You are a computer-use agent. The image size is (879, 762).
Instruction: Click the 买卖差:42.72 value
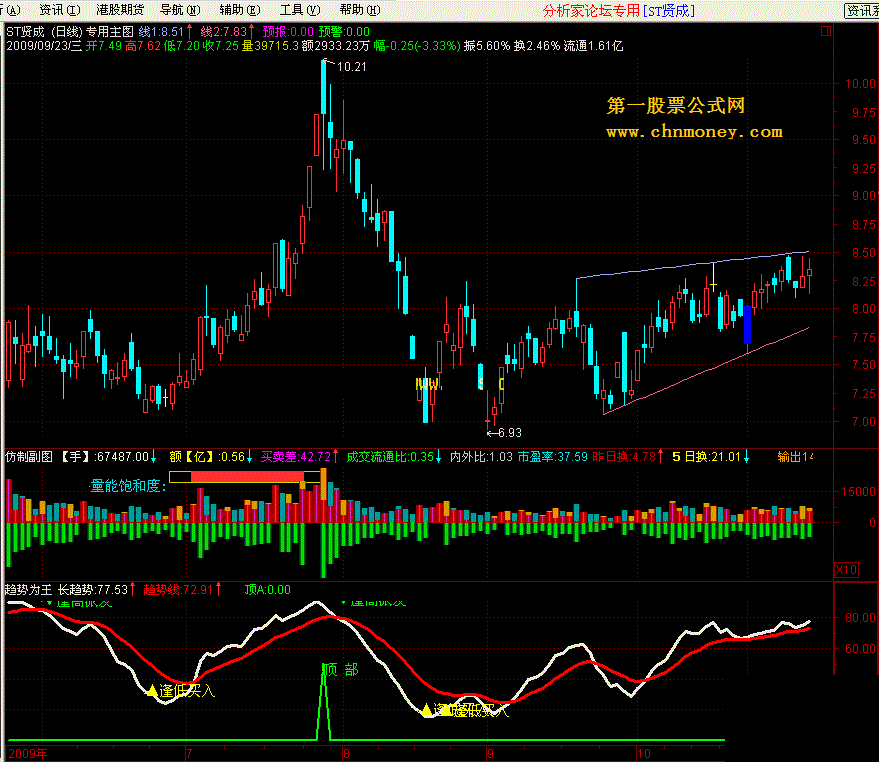coord(296,457)
